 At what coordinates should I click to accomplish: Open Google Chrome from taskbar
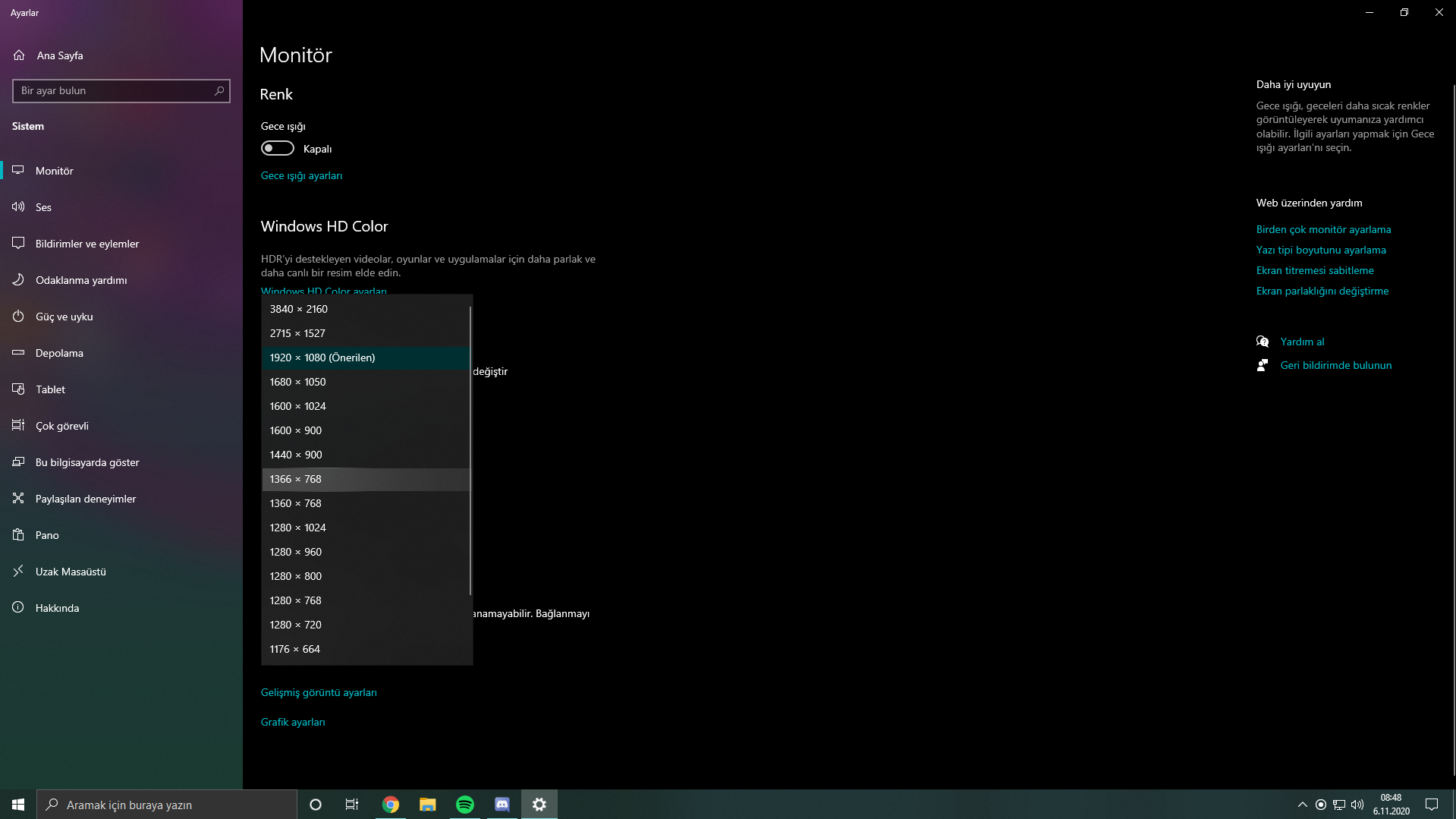(391, 805)
